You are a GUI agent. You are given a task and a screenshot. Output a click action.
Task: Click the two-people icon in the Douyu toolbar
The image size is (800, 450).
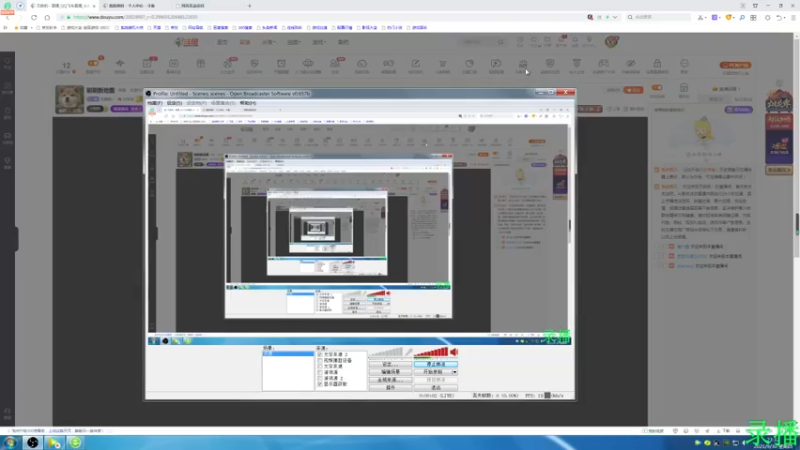[335, 63]
